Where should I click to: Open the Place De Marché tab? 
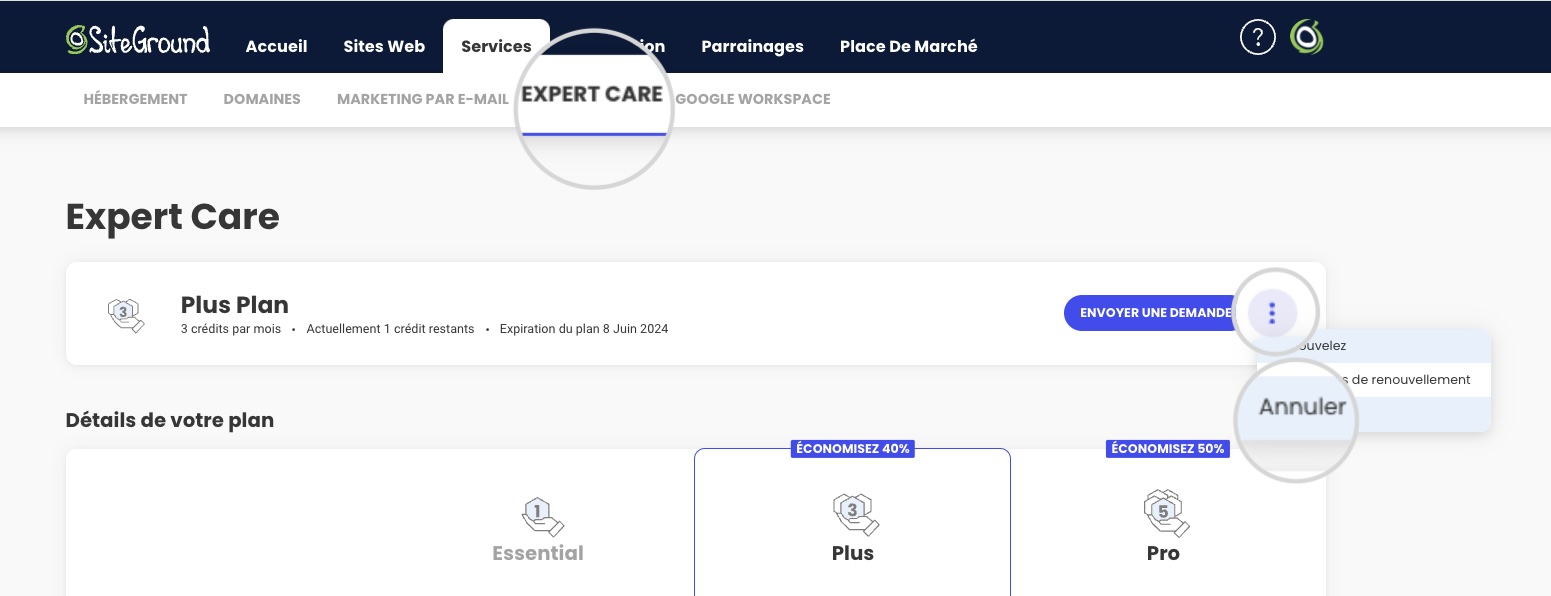[908, 46]
